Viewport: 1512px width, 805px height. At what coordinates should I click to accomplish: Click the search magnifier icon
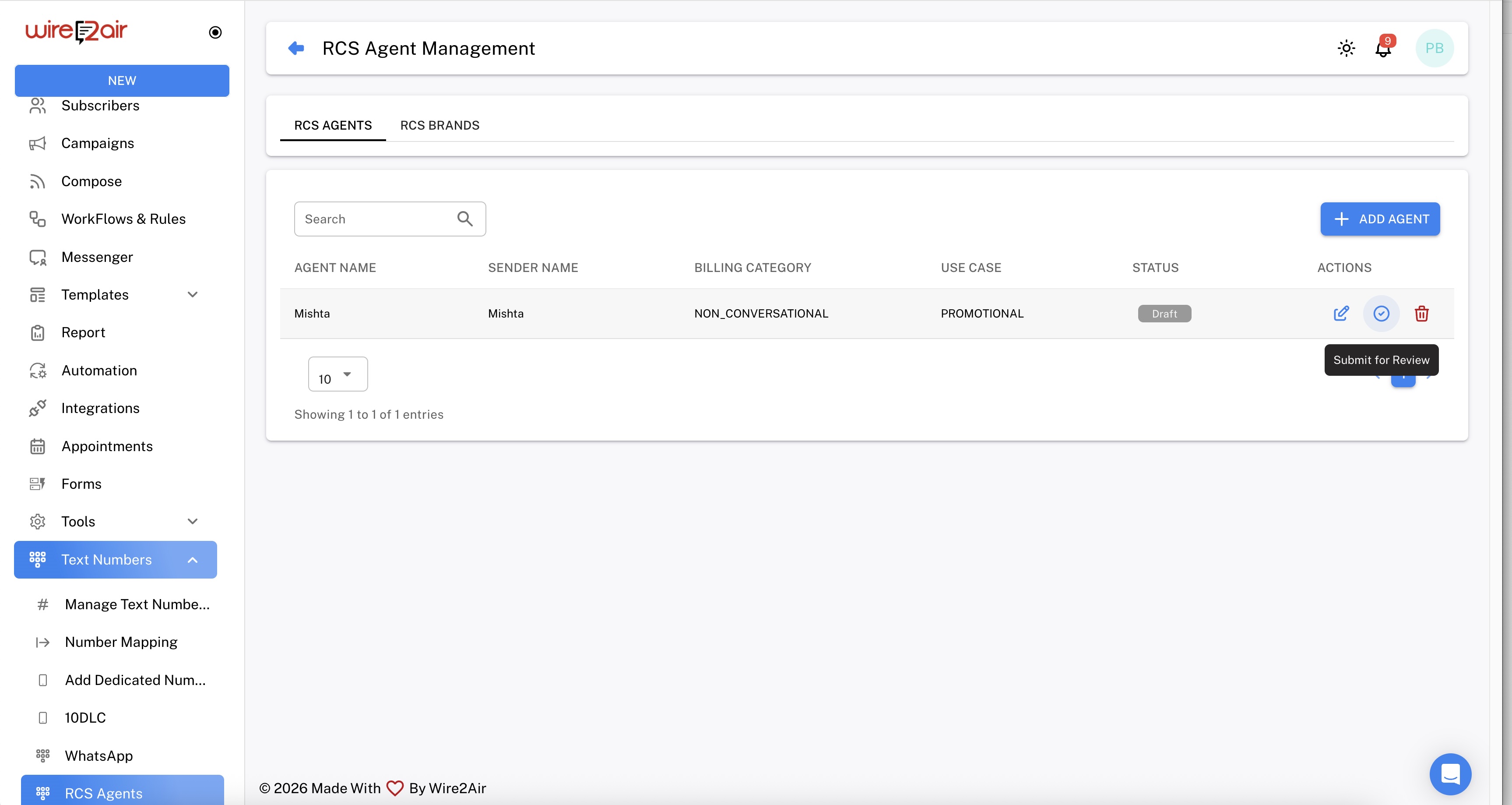(x=465, y=219)
